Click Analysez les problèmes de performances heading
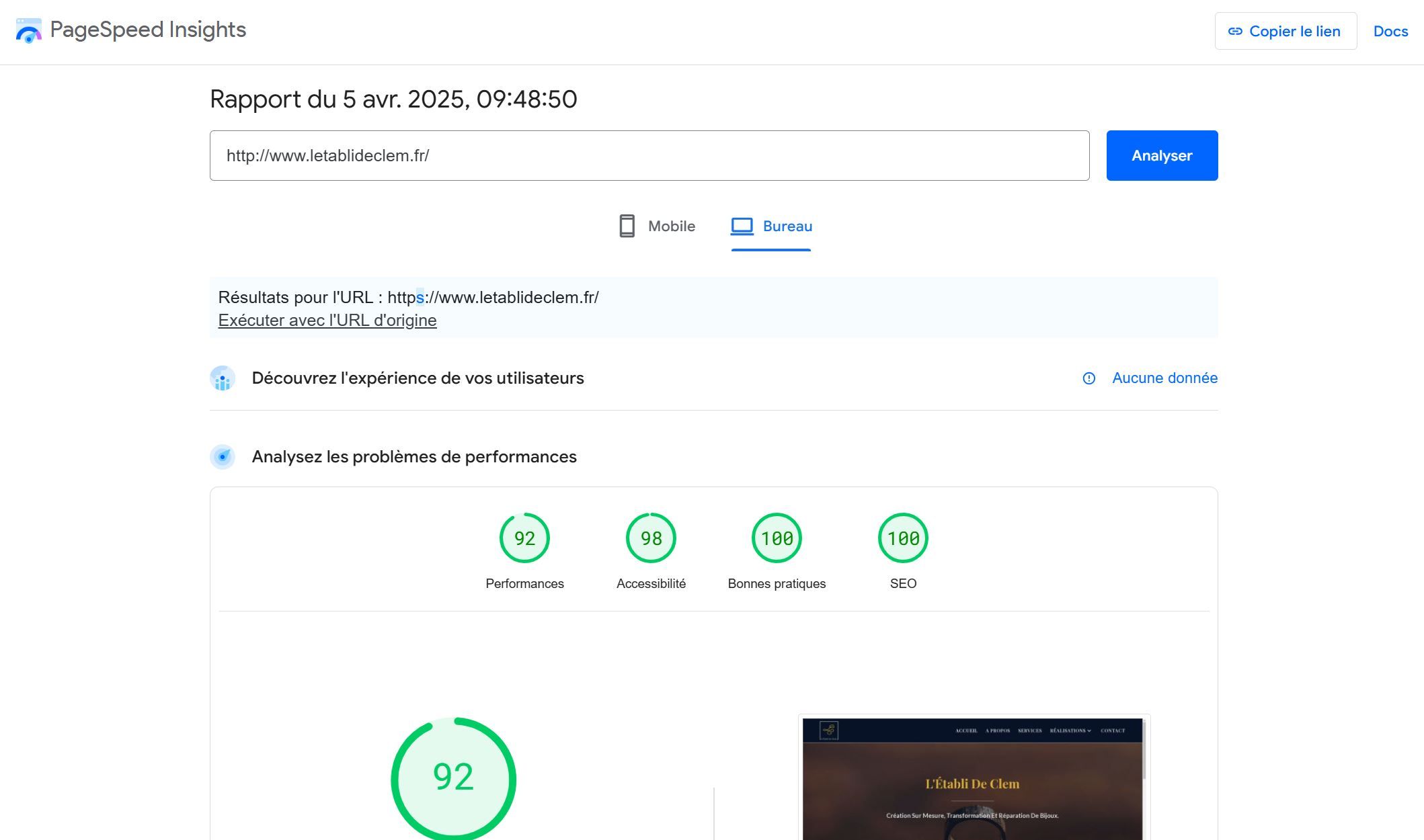Image resolution: width=1424 pixels, height=840 pixels. pyautogui.click(x=414, y=456)
